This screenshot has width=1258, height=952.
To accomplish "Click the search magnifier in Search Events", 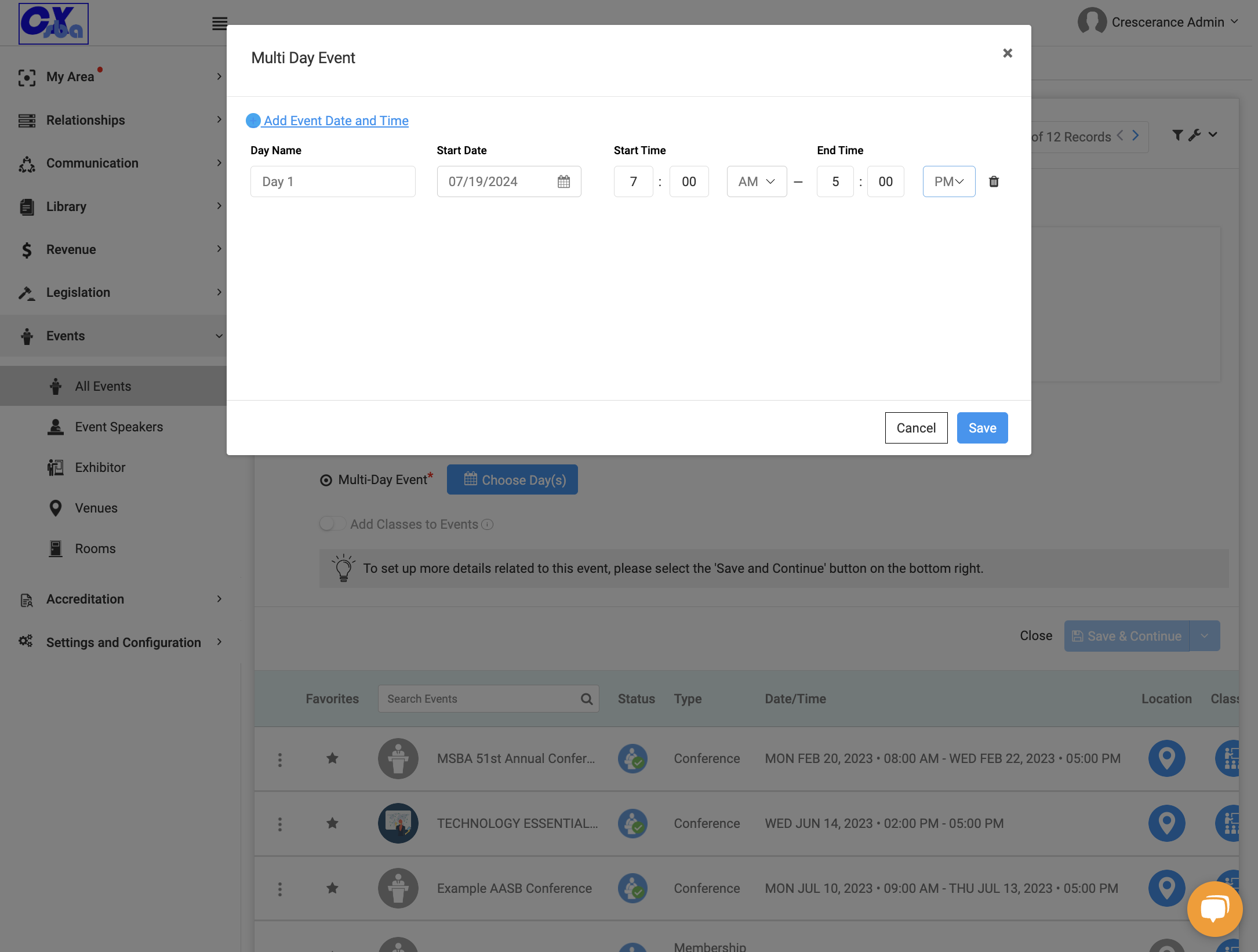I will point(587,699).
